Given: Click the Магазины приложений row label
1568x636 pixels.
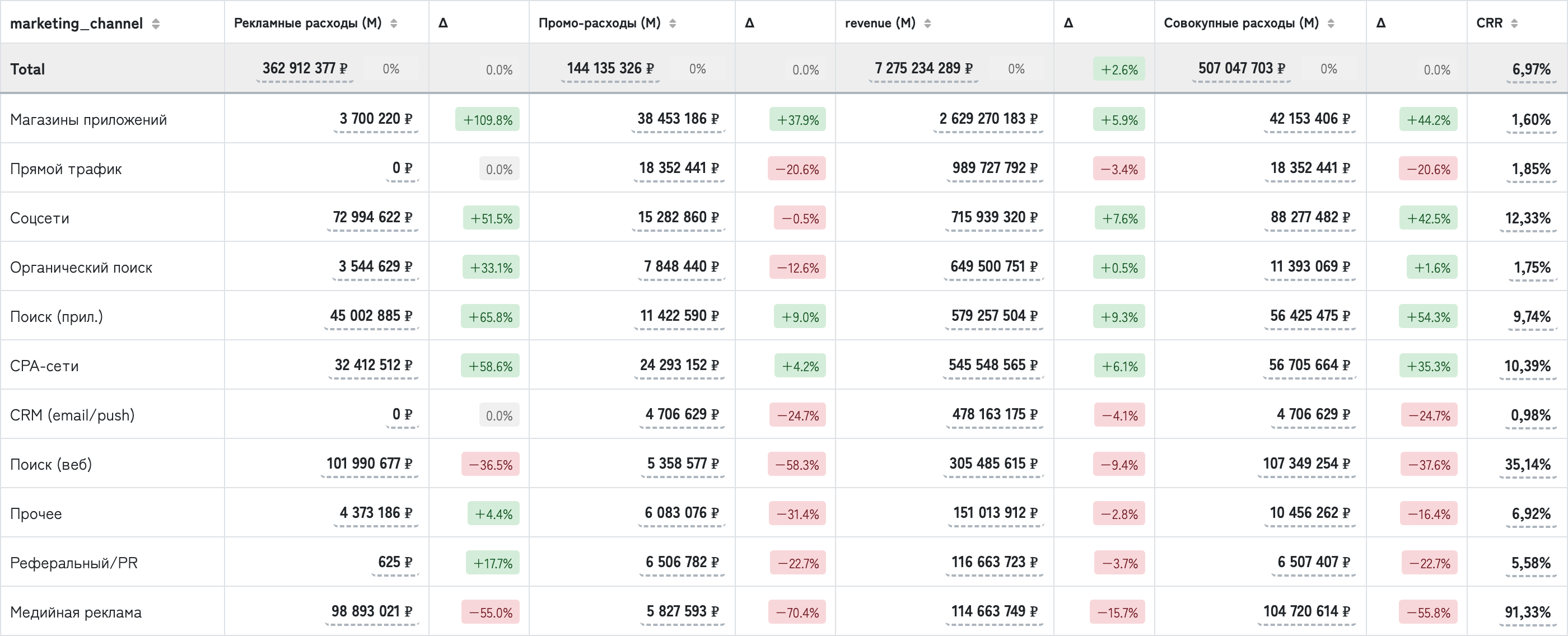Looking at the screenshot, I should point(88,120).
